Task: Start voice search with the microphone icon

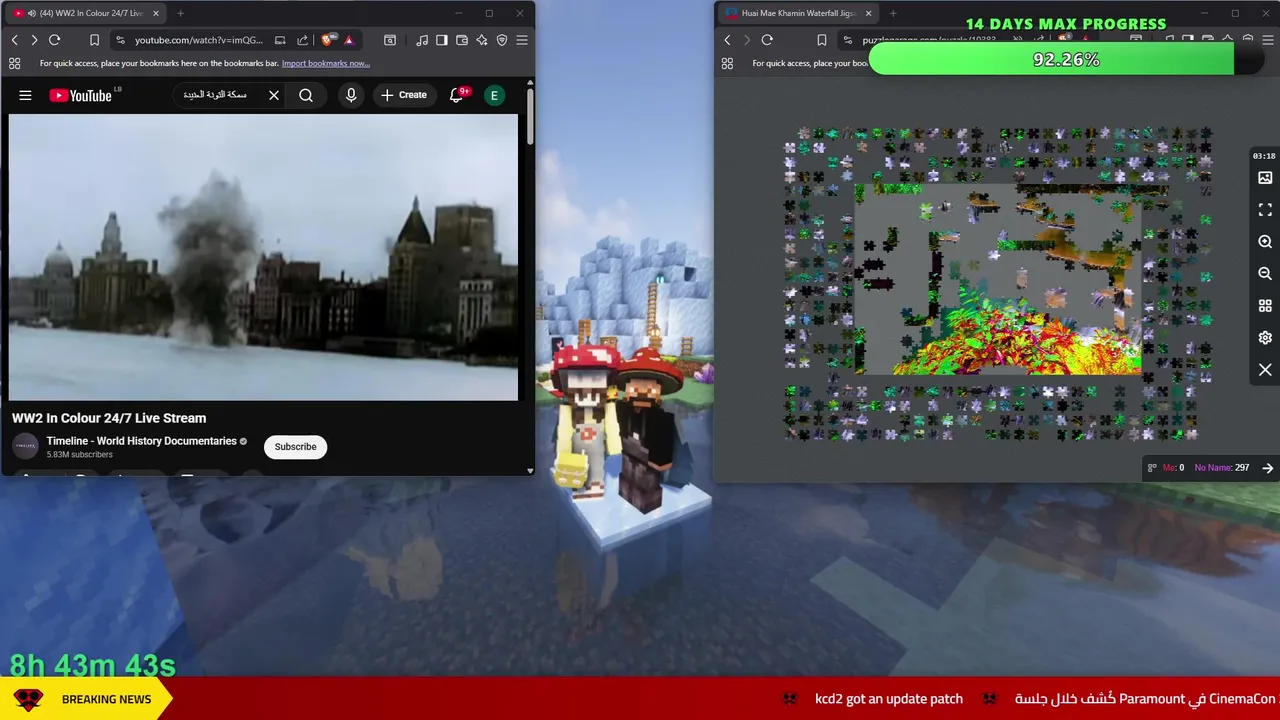Action: click(x=351, y=95)
